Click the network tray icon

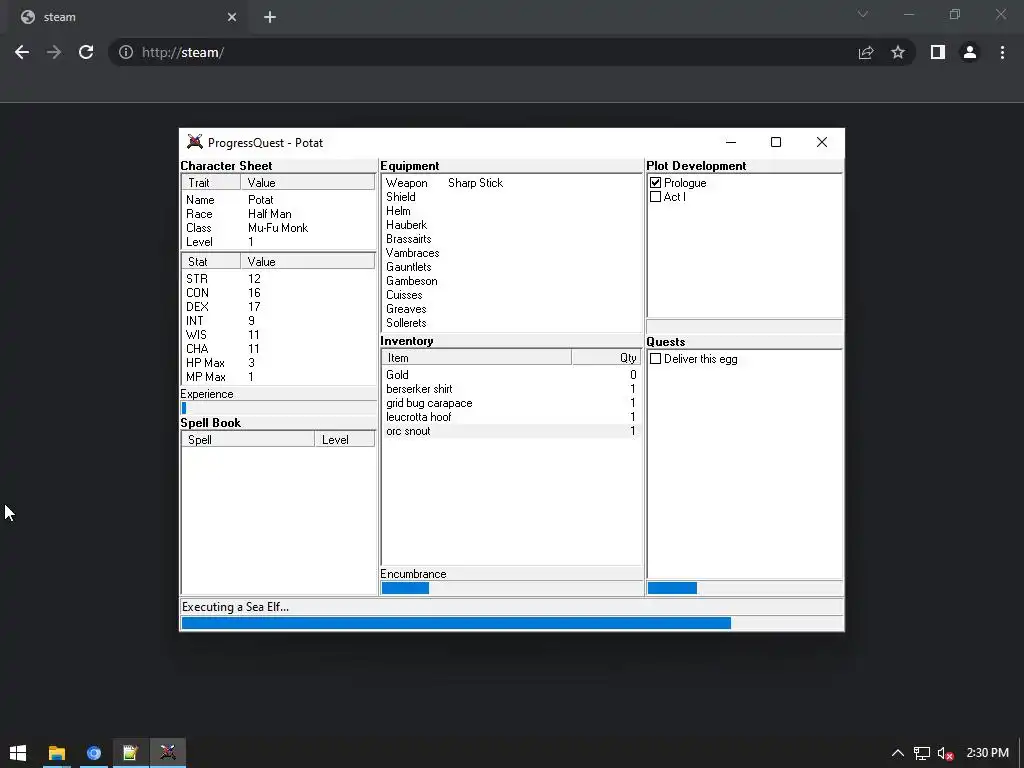tap(921, 754)
